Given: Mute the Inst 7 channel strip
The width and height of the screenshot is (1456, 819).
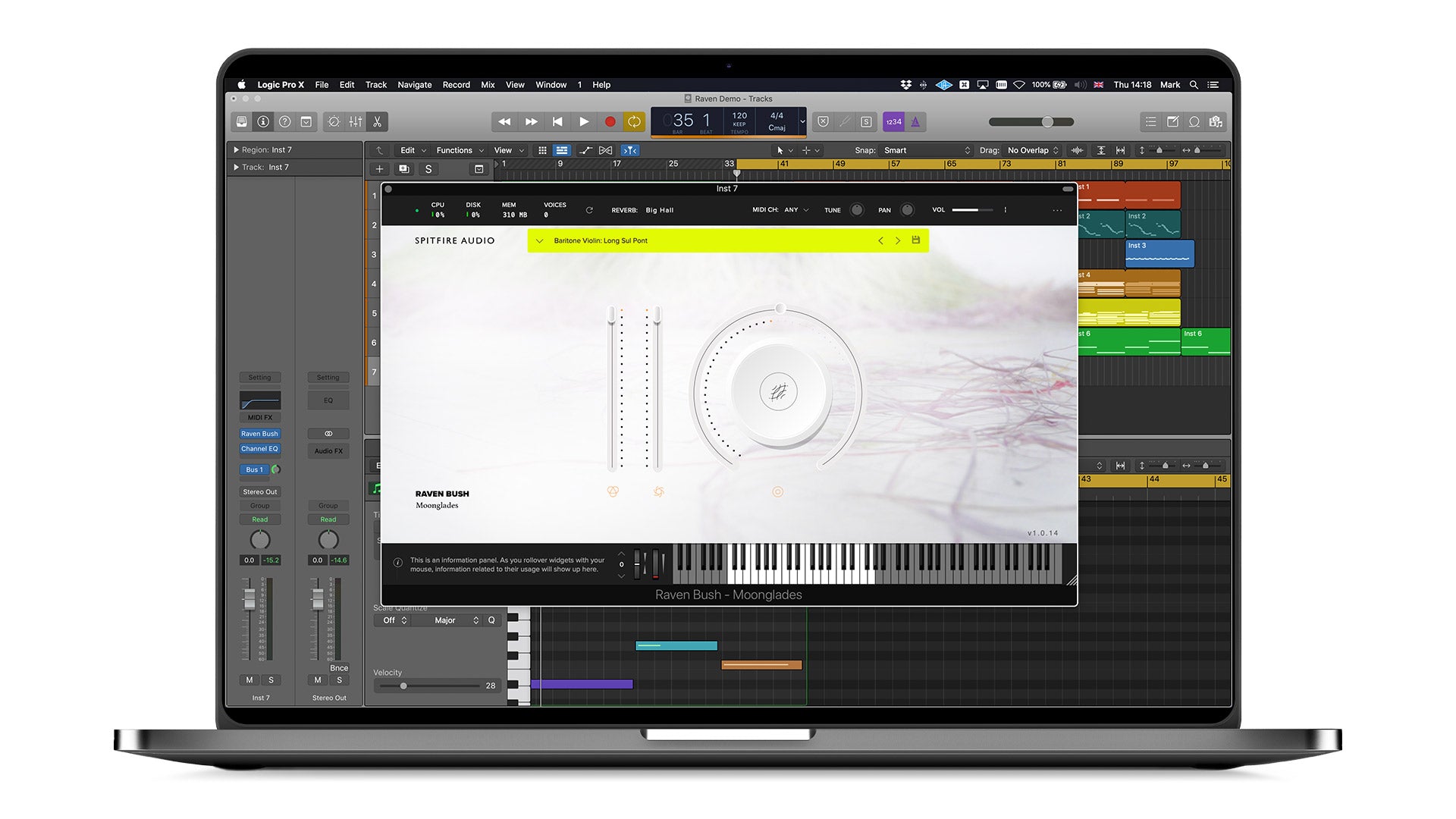Looking at the screenshot, I should (249, 680).
